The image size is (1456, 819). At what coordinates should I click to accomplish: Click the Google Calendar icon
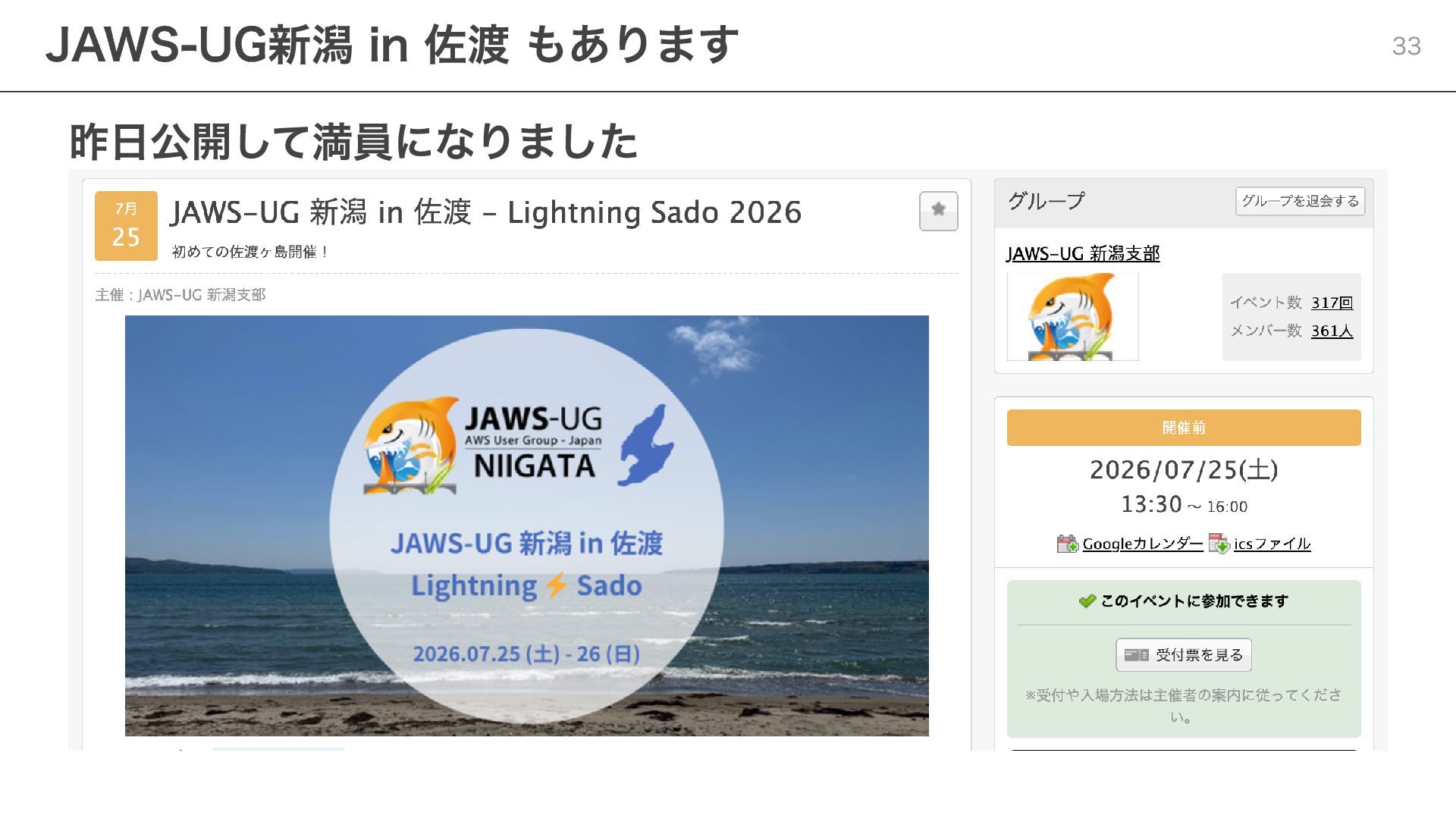(x=1067, y=544)
